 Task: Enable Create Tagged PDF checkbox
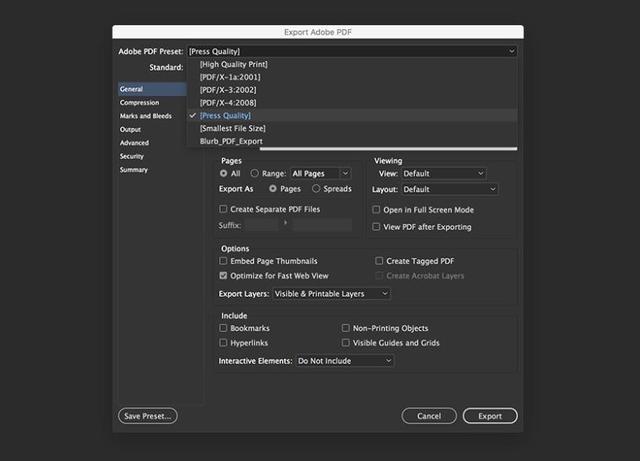pos(379,261)
